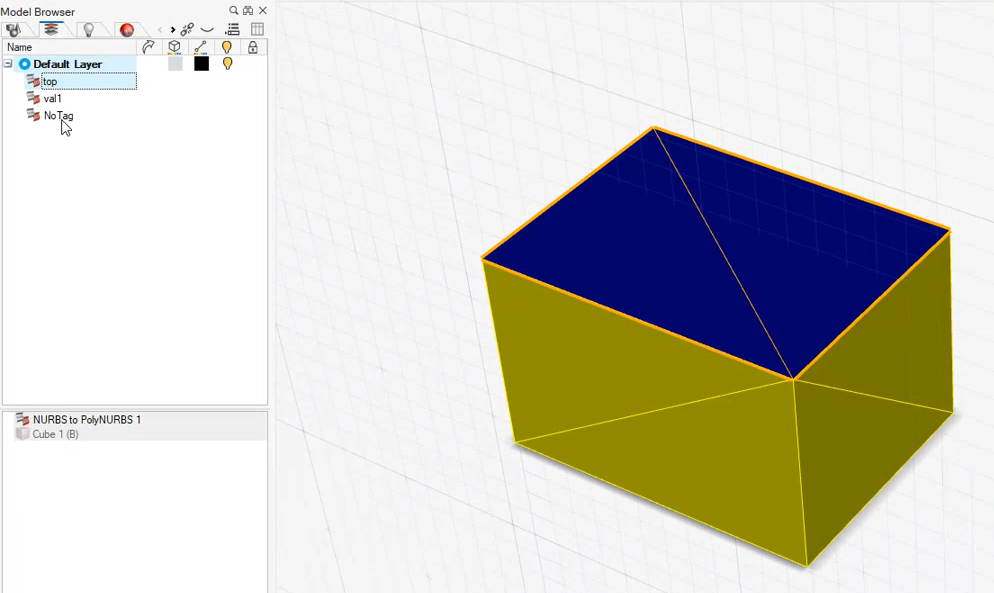Click the table columns icon

point(257,30)
